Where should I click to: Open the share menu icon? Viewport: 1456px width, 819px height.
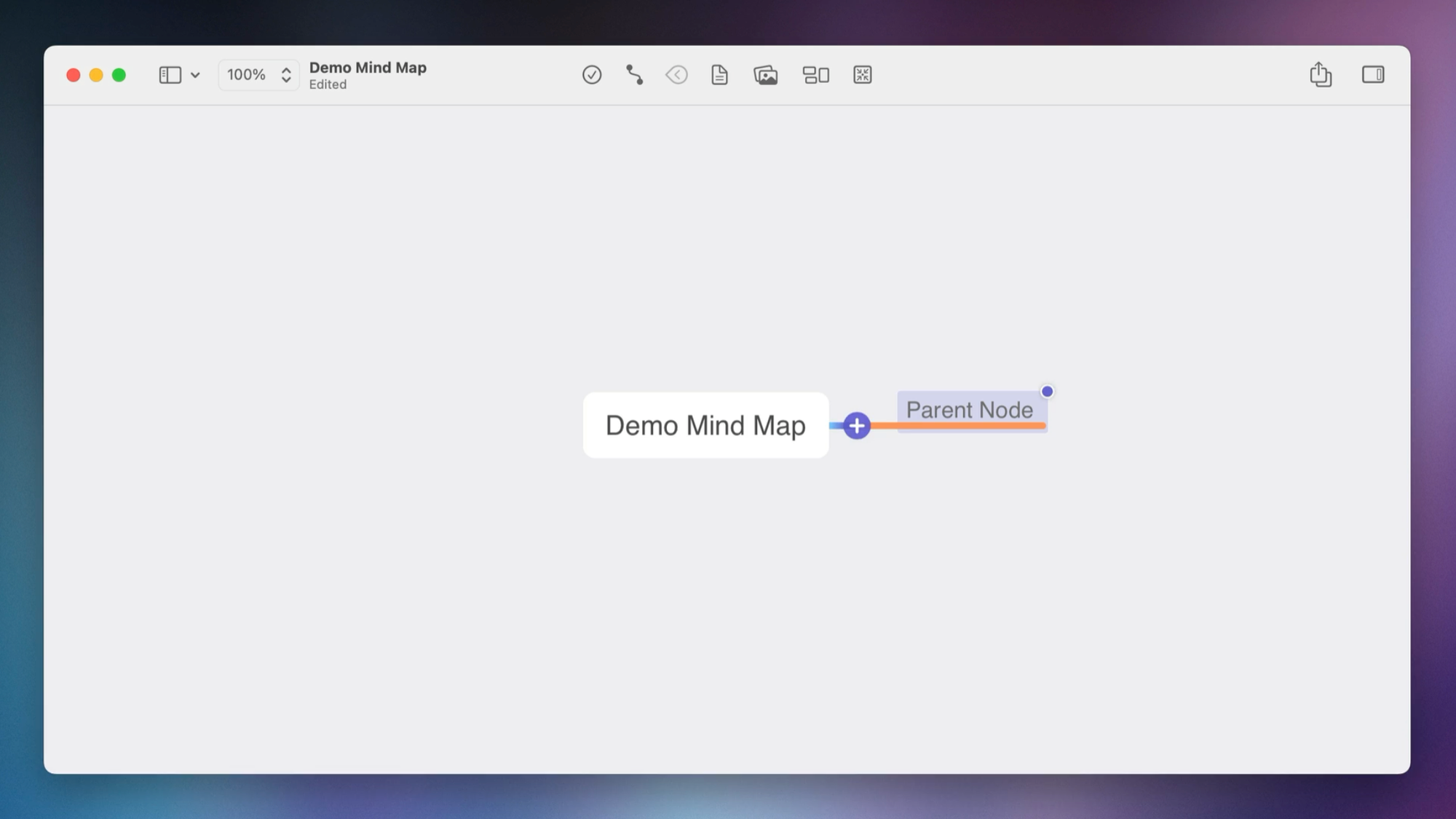pos(1320,74)
